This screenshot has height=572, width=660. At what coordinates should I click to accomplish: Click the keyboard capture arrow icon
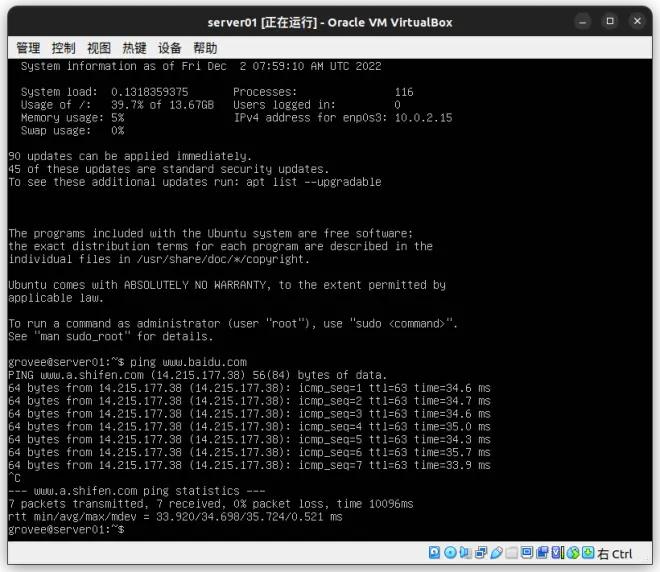[588, 552]
